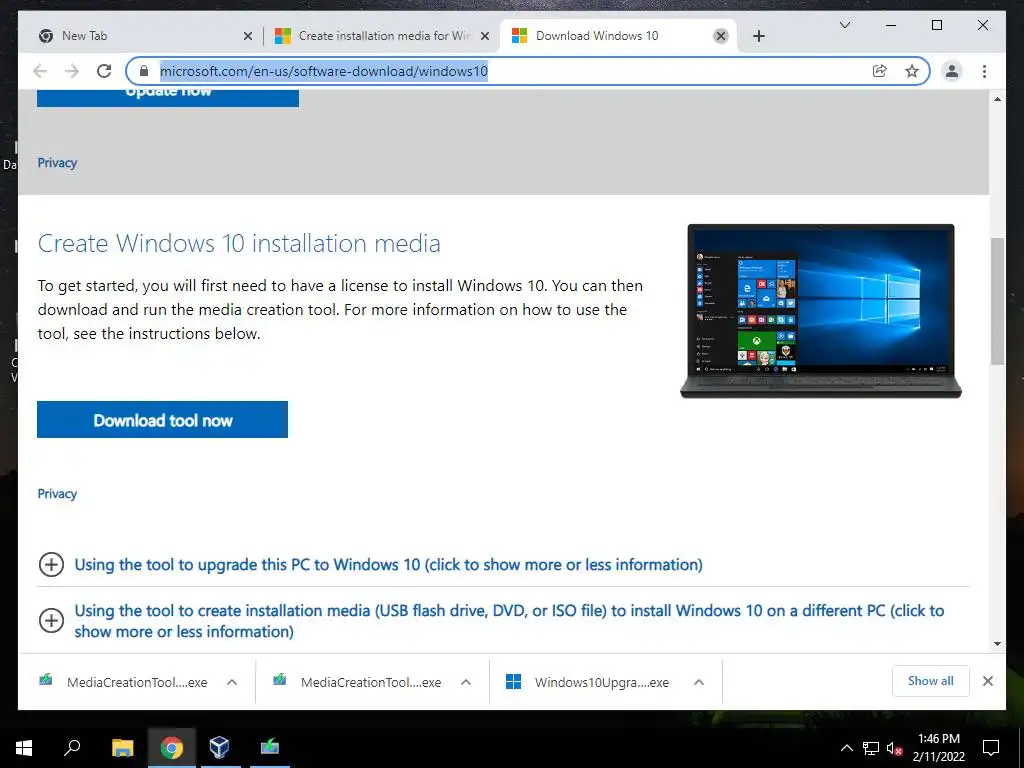Open options arrow for Windows10Upgrade download
The width and height of the screenshot is (1024, 768).
click(x=699, y=682)
